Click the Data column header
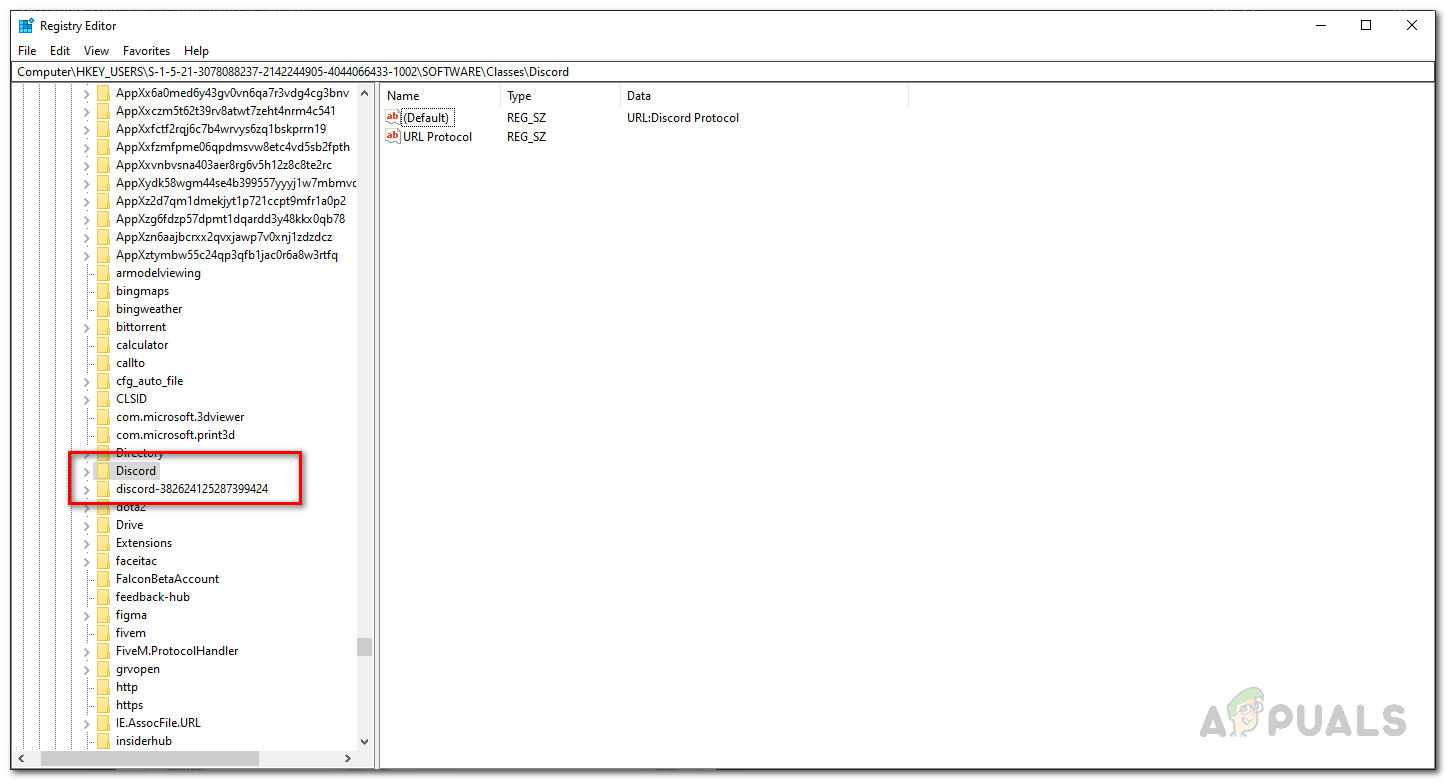Image resolution: width=1447 pixels, height=781 pixels. tap(764, 96)
